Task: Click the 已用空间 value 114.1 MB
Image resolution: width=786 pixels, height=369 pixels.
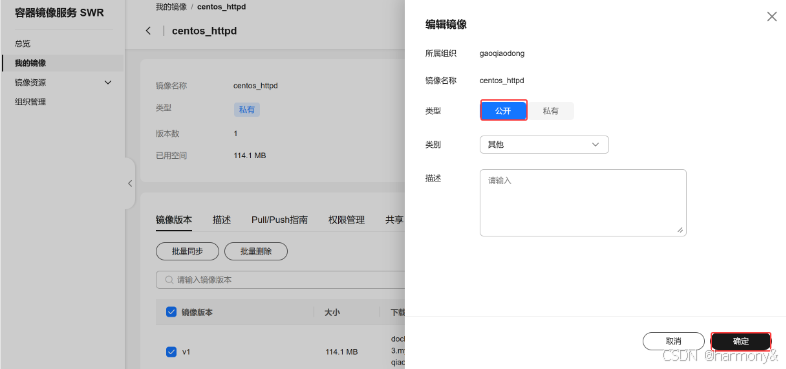Action: 250,155
